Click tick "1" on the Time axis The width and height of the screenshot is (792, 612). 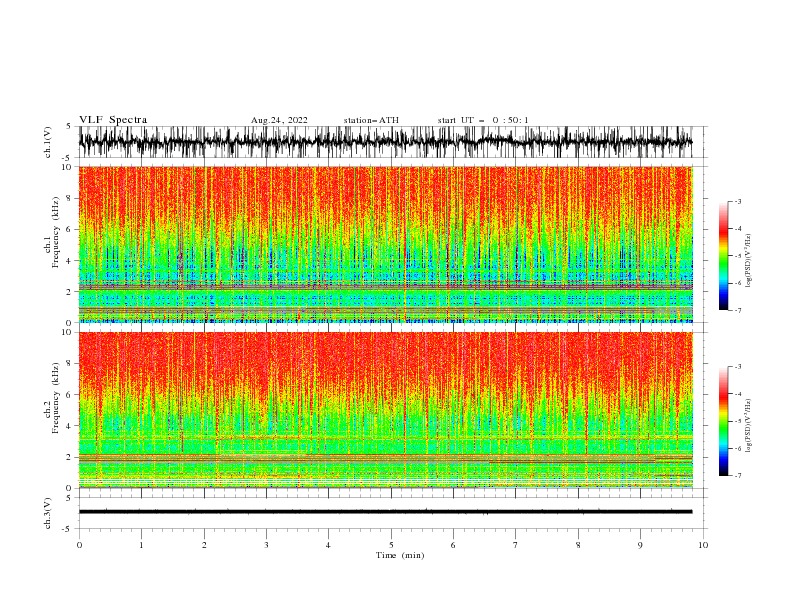[x=142, y=545]
